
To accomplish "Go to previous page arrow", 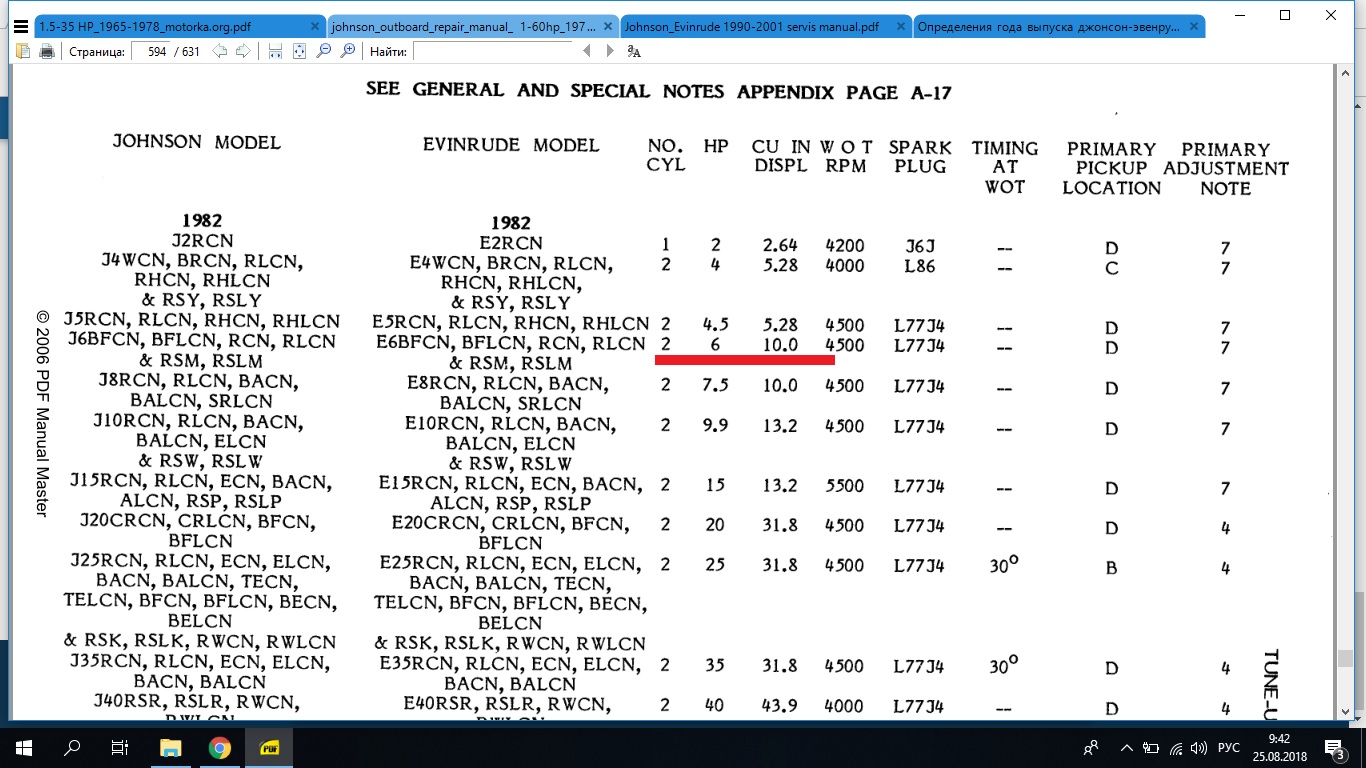I will [x=220, y=51].
